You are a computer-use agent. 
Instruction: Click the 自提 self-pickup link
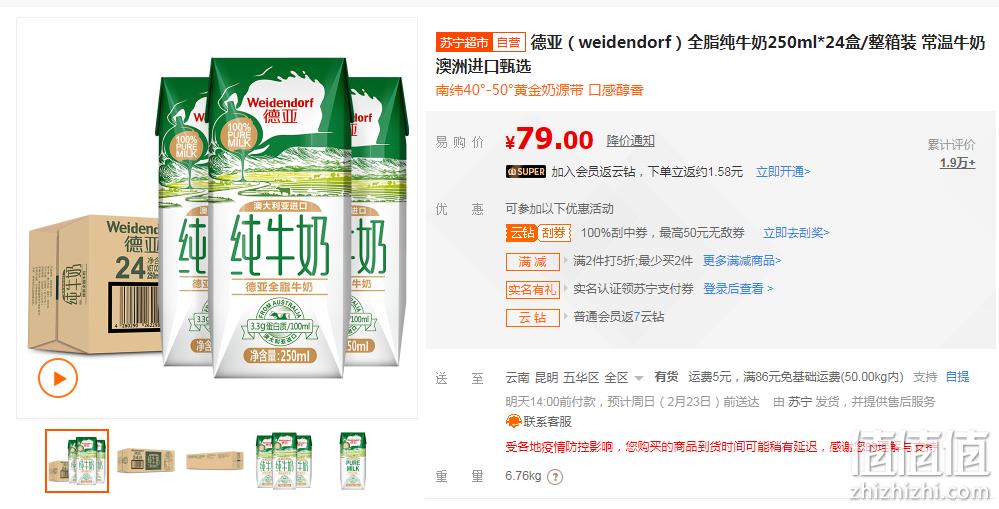[958, 377]
